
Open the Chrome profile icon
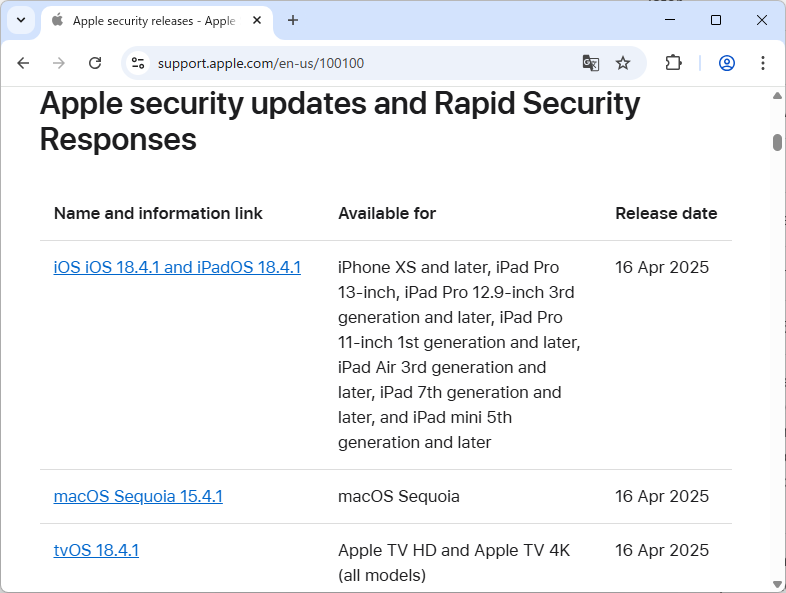(727, 63)
